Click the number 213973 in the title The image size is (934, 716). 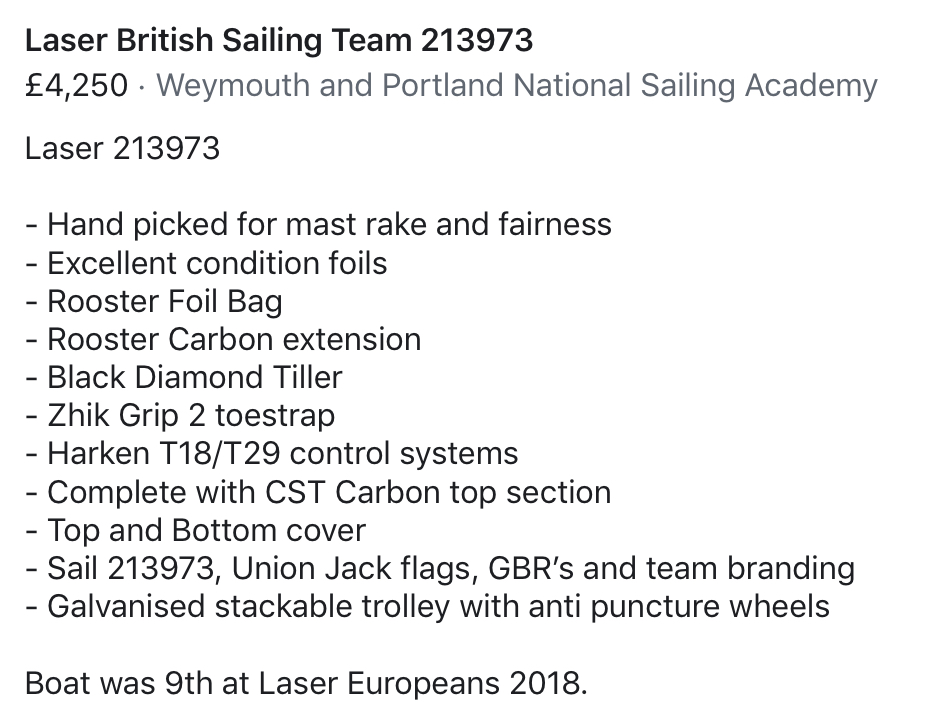(x=477, y=41)
